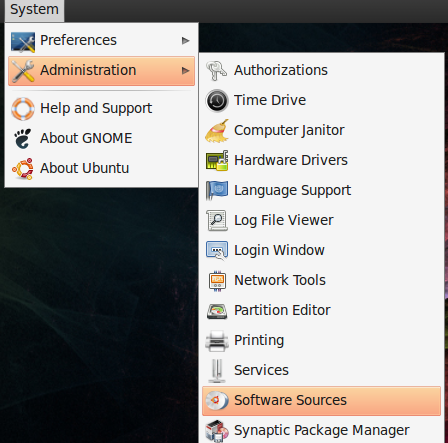Click the Administration tools icon
This screenshot has width=448, height=443.
click(23, 71)
